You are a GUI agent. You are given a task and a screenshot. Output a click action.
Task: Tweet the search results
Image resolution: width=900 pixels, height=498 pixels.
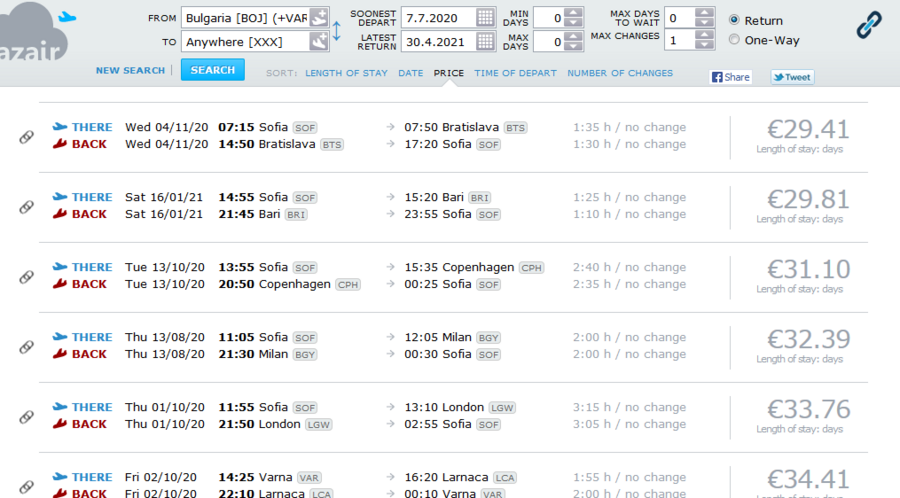click(x=792, y=77)
